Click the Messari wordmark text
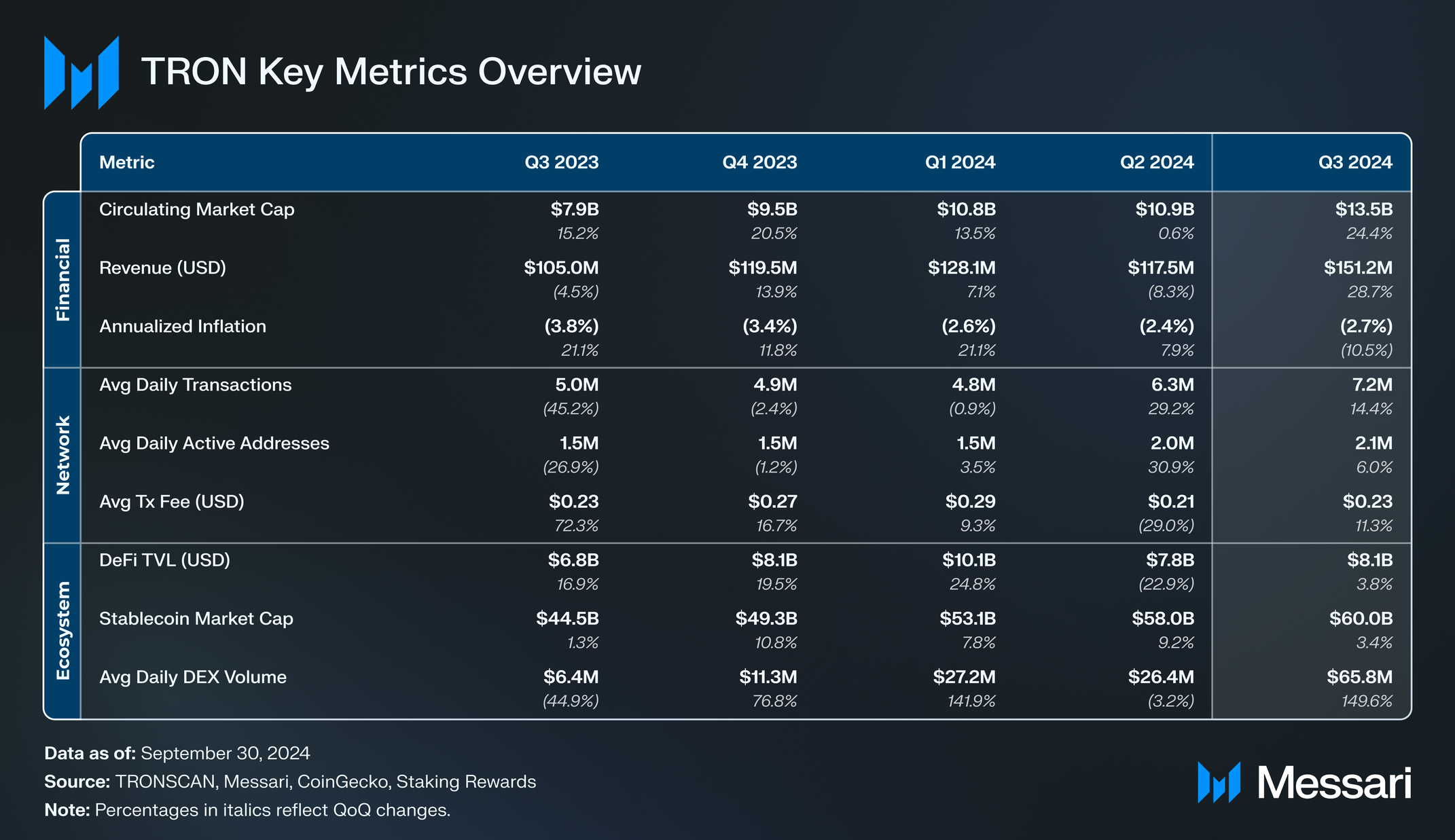Screen dimensions: 1455x840 coord(1334,783)
